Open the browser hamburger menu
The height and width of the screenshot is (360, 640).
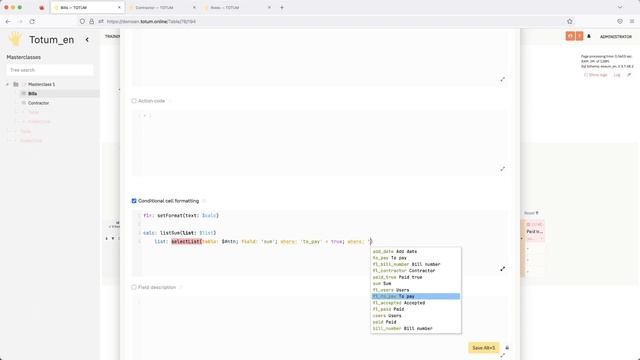pos(632,21)
